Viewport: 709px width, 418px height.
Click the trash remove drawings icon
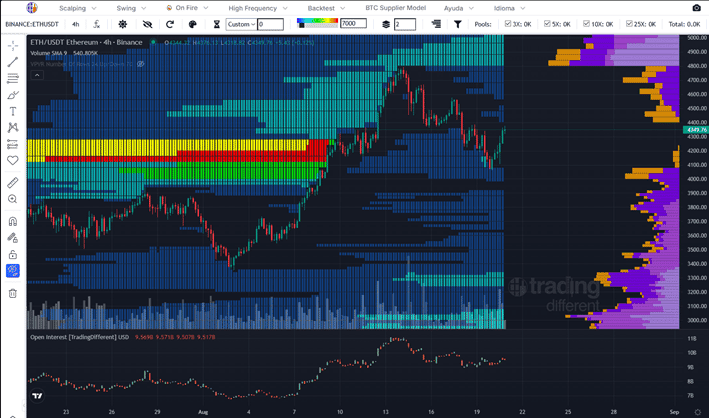(13, 293)
